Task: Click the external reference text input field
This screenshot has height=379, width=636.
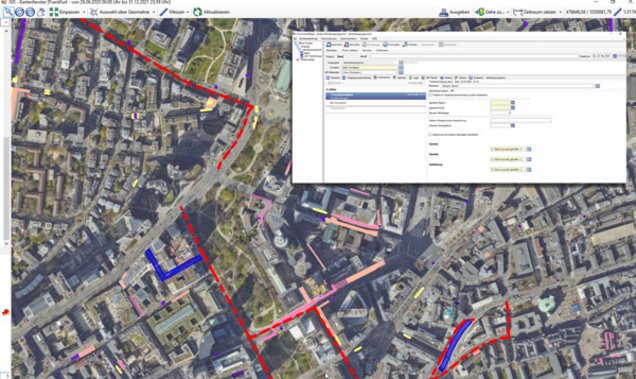Action: (x=521, y=121)
